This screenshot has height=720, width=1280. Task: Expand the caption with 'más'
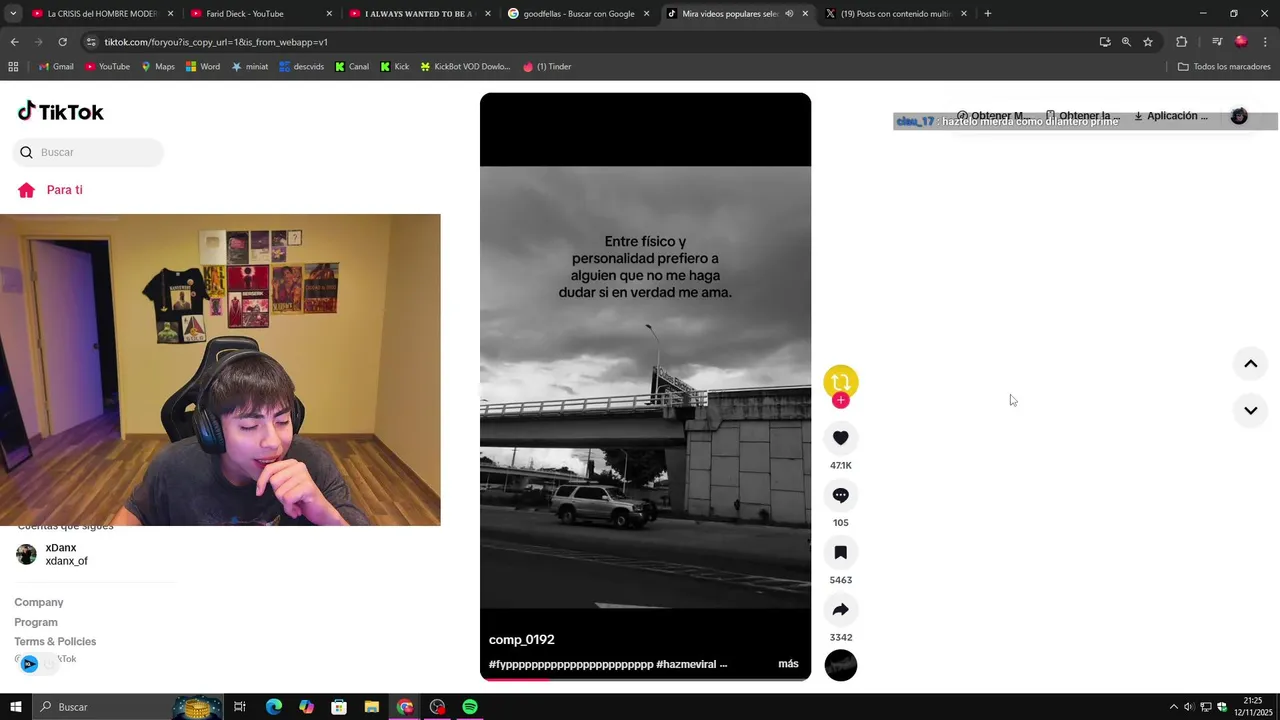click(x=788, y=664)
